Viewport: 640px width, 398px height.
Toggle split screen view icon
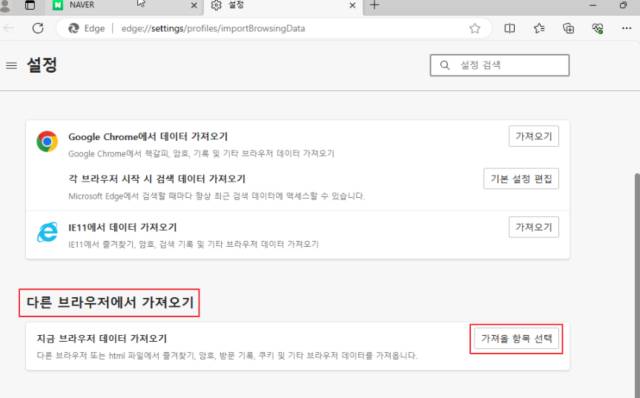click(x=509, y=28)
